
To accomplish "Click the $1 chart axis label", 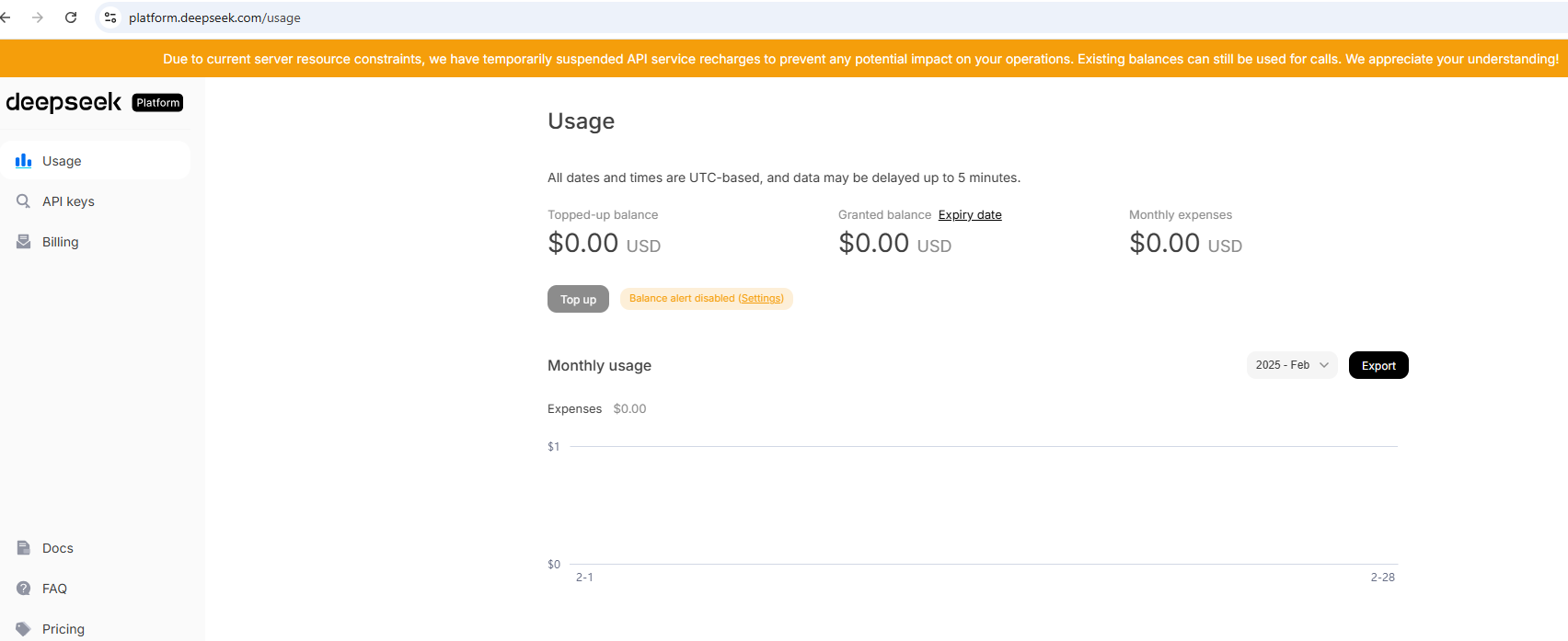I will [x=553, y=447].
